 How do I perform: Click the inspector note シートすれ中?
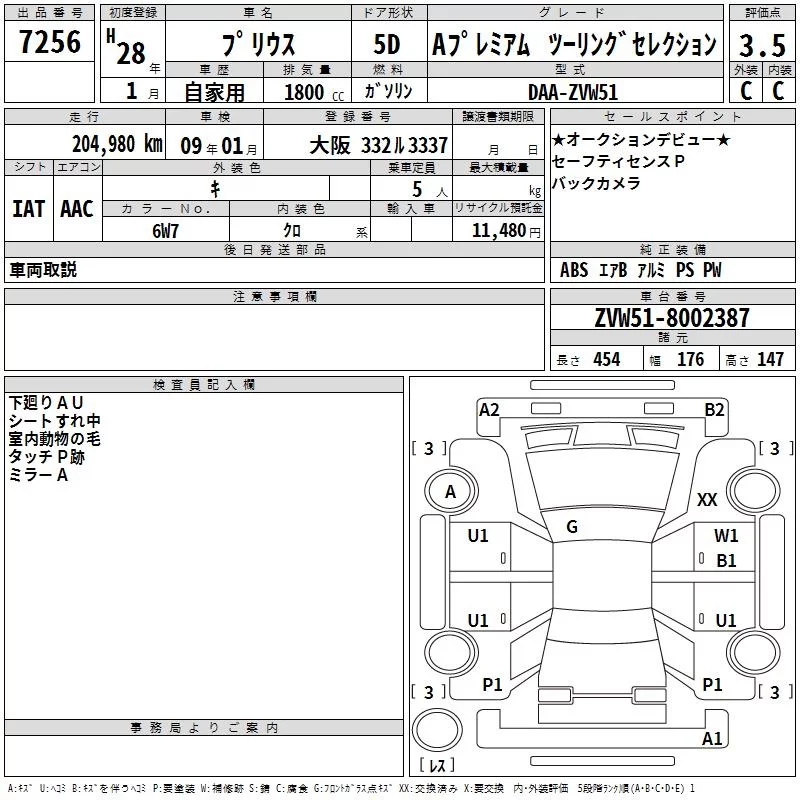coord(55,420)
